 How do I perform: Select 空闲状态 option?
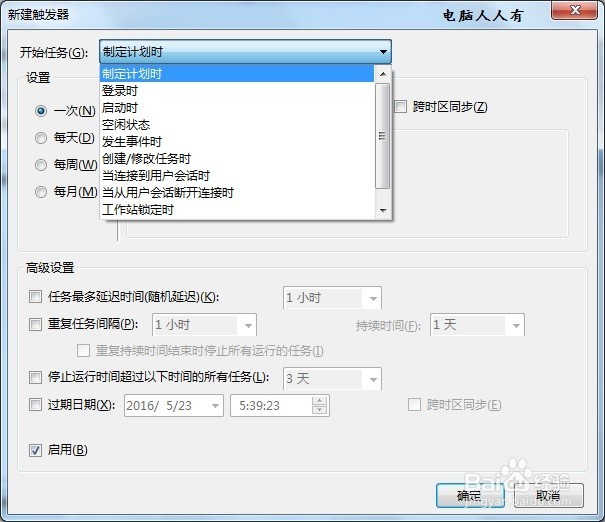click(237, 125)
